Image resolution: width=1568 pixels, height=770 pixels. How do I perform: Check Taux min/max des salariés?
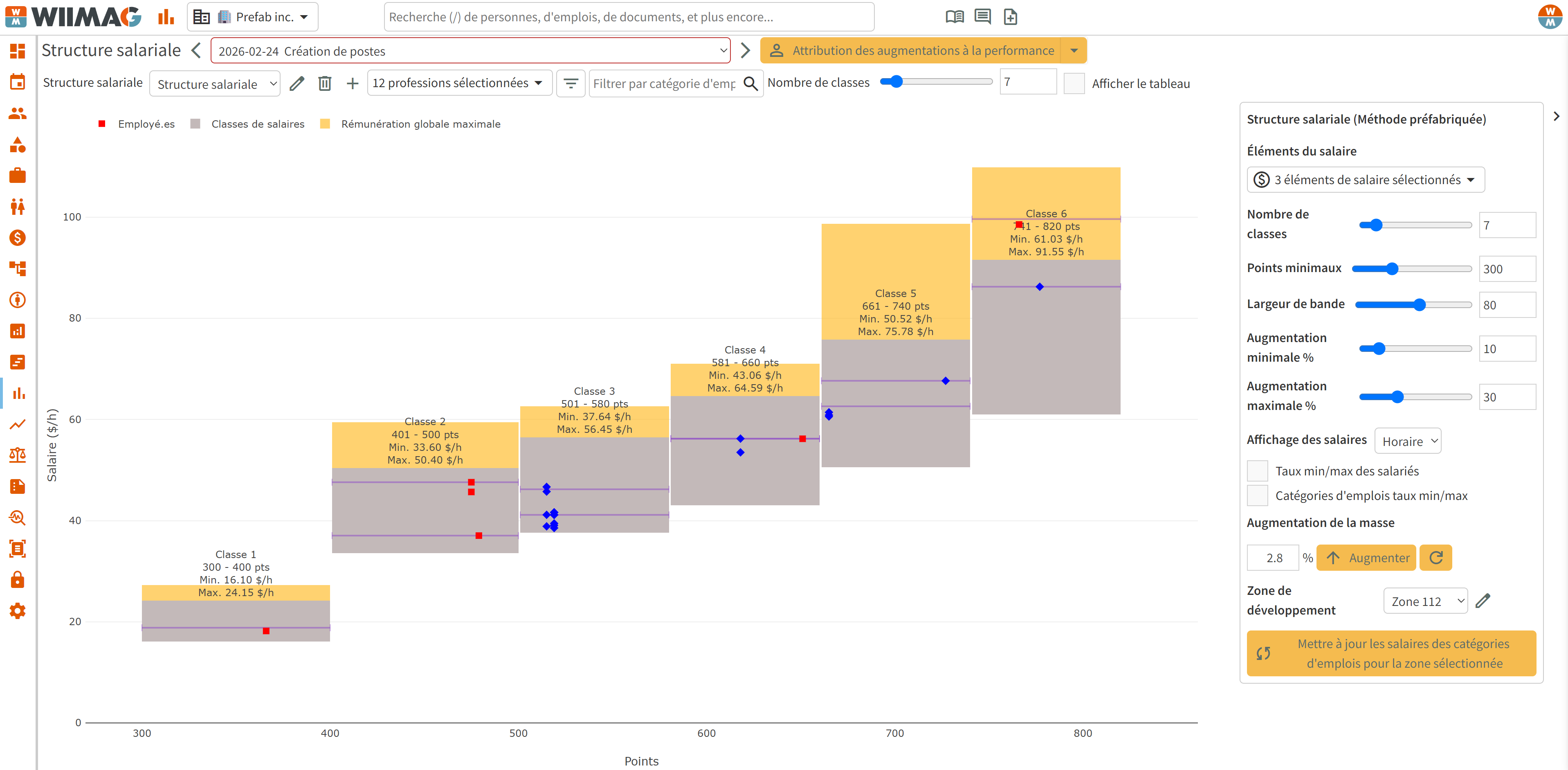[1258, 471]
